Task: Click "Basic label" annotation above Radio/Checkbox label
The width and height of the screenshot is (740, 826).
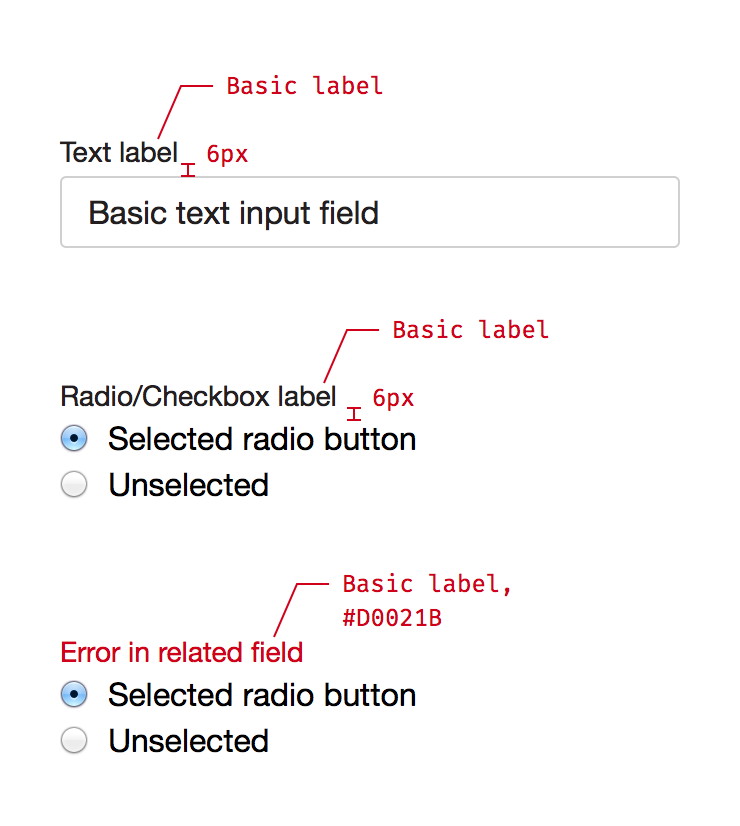Action: point(470,330)
